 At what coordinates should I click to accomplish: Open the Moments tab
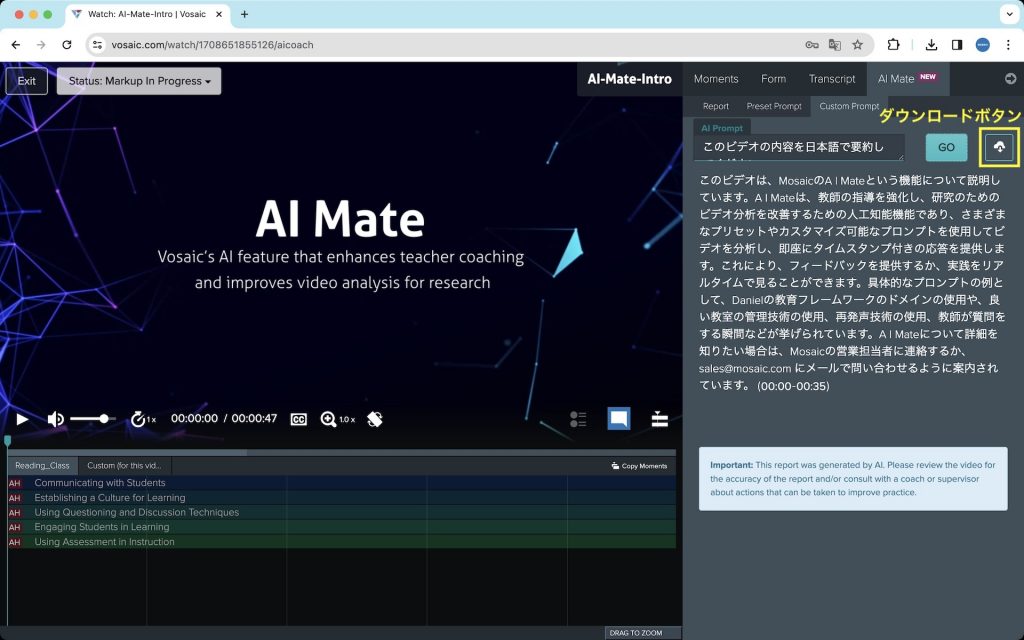pos(716,79)
